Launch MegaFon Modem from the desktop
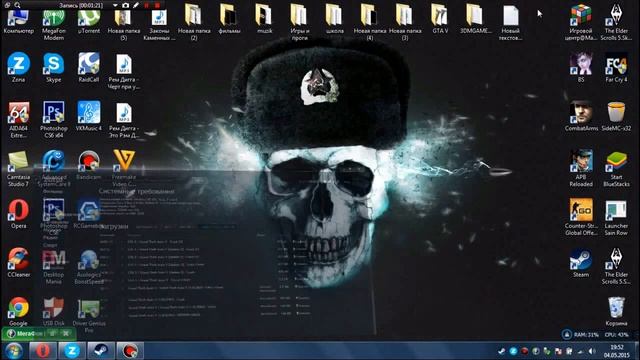 pos(53,25)
